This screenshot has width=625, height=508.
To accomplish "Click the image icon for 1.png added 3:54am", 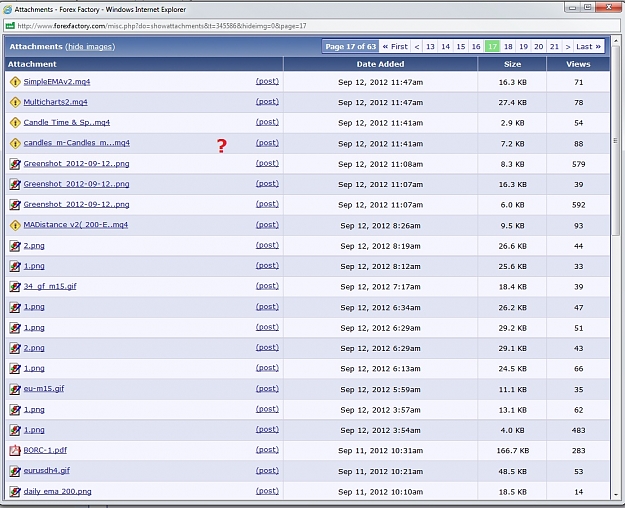I will [15, 430].
